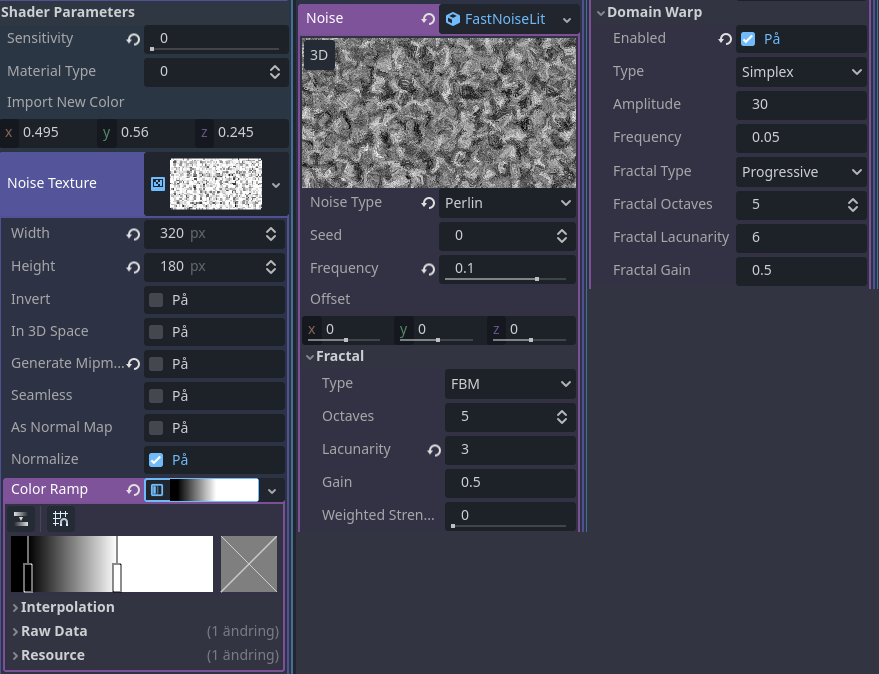Click the FastNoiseLite cube icon
This screenshot has width=879, height=674.
pyautogui.click(x=452, y=19)
